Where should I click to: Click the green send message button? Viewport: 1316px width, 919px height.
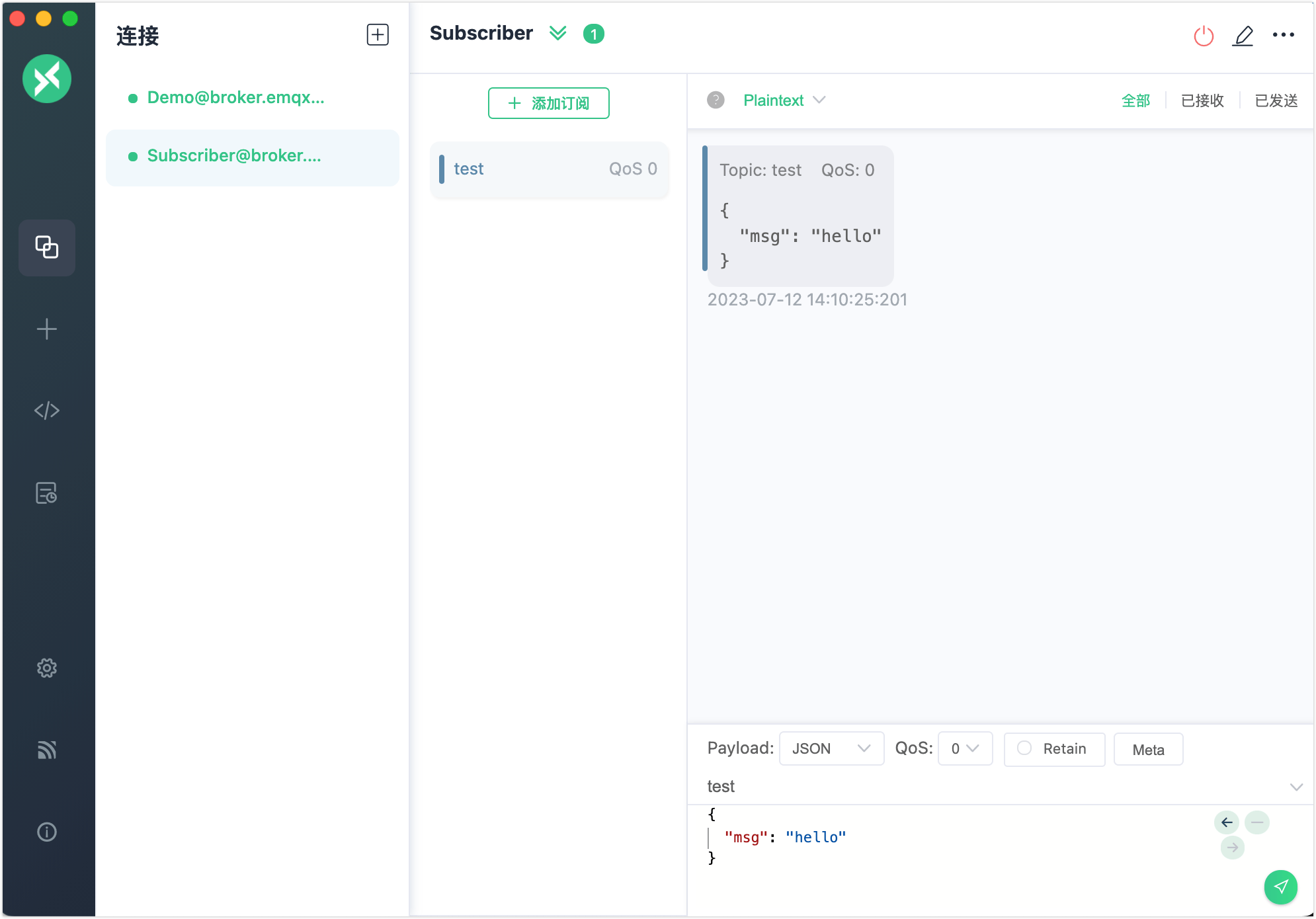[x=1280, y=887]
